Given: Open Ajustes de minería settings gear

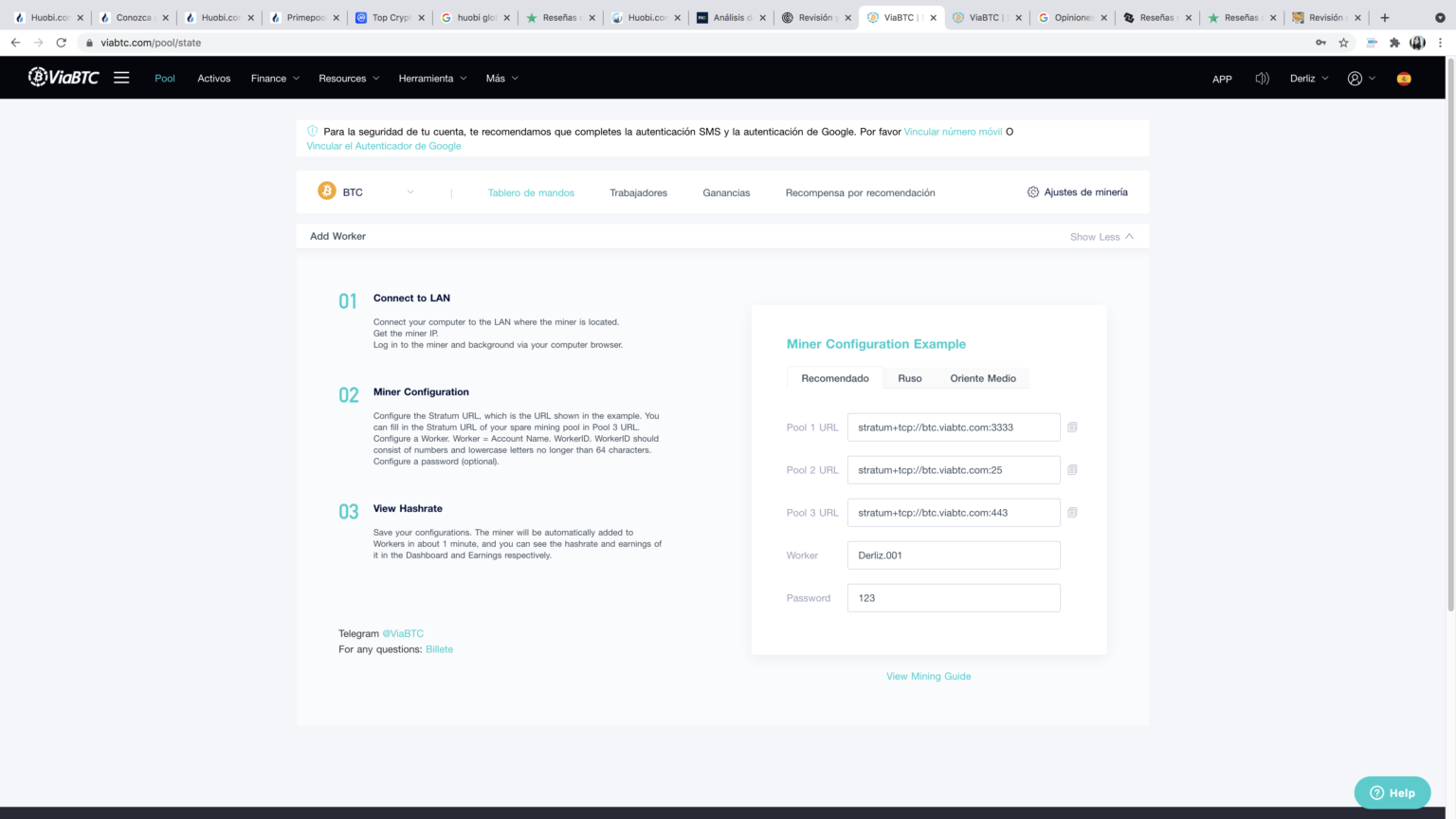Looking at the screenshot, I should [x=1078, y=191].
